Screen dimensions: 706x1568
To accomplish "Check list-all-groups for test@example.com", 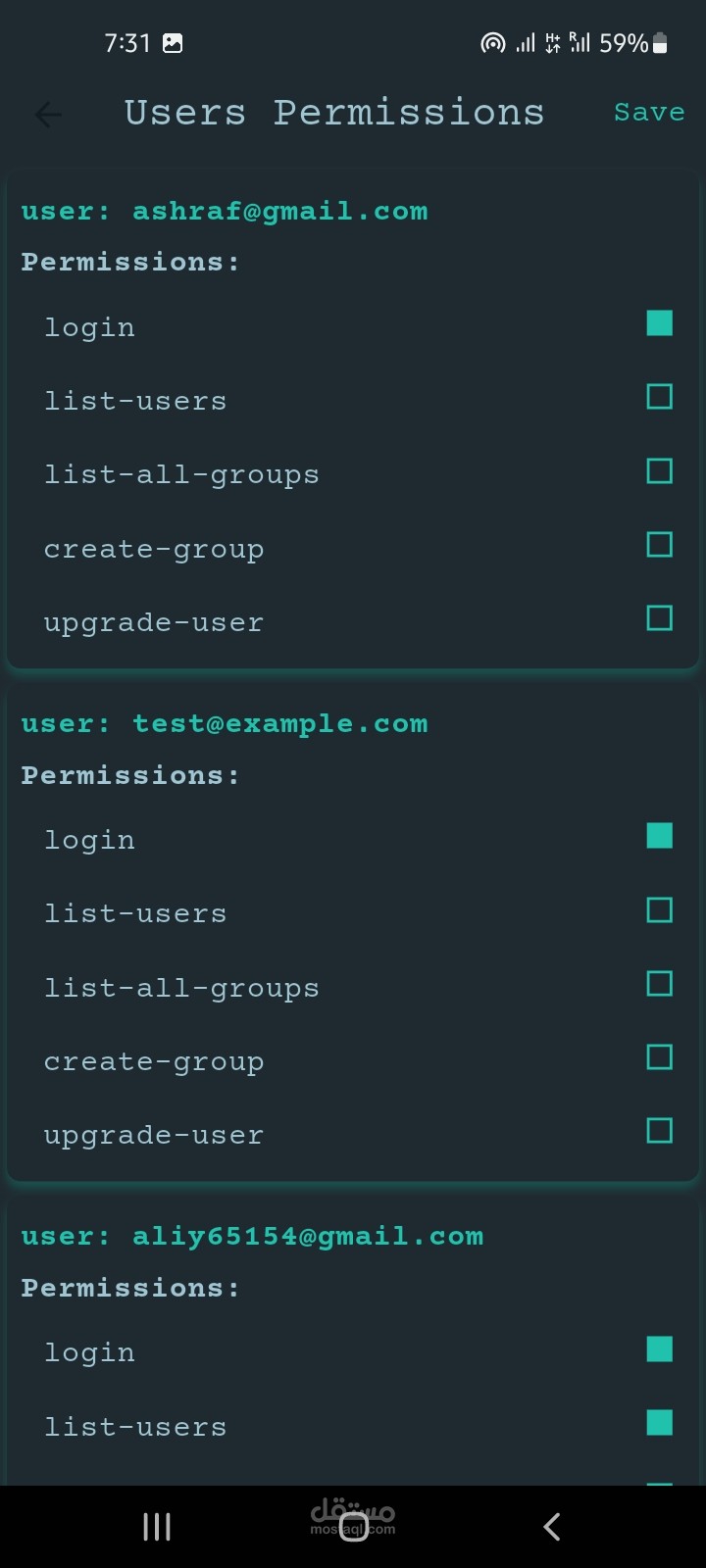I will (x=660, y=984).
